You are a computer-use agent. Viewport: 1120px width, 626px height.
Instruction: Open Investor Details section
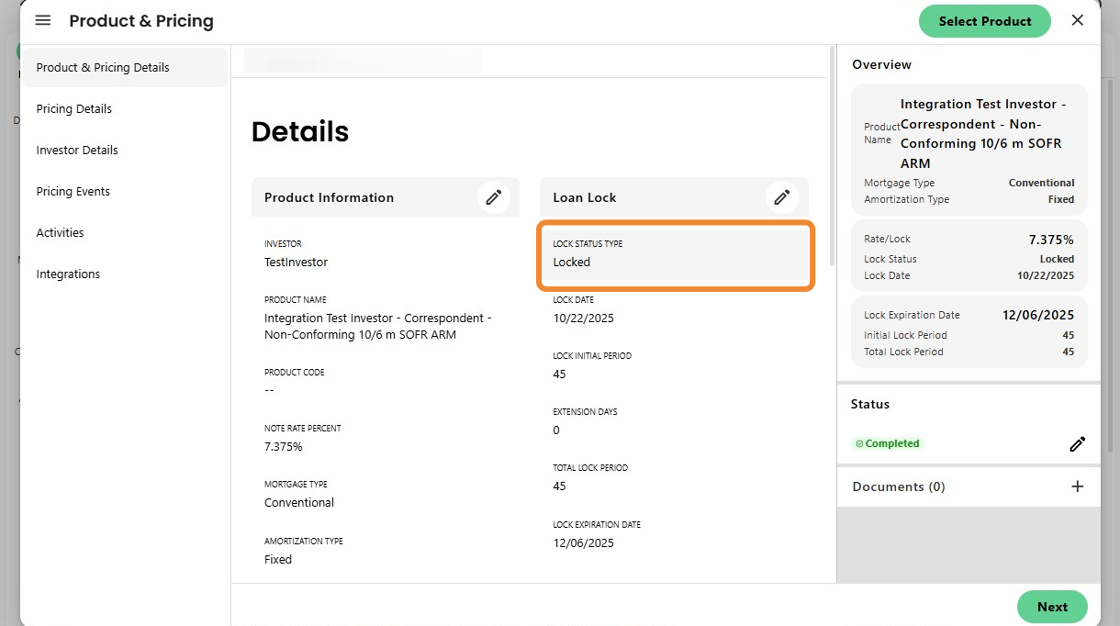pos(77,150)
